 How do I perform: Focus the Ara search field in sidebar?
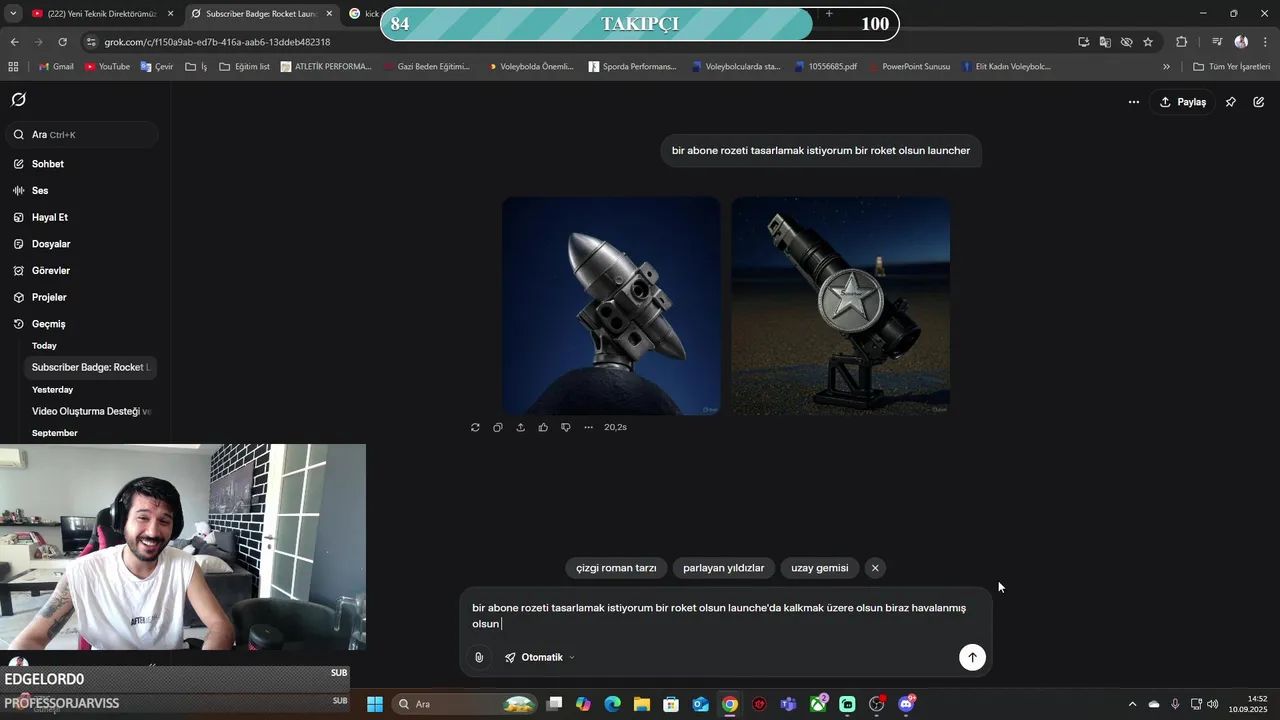(82, 134)
